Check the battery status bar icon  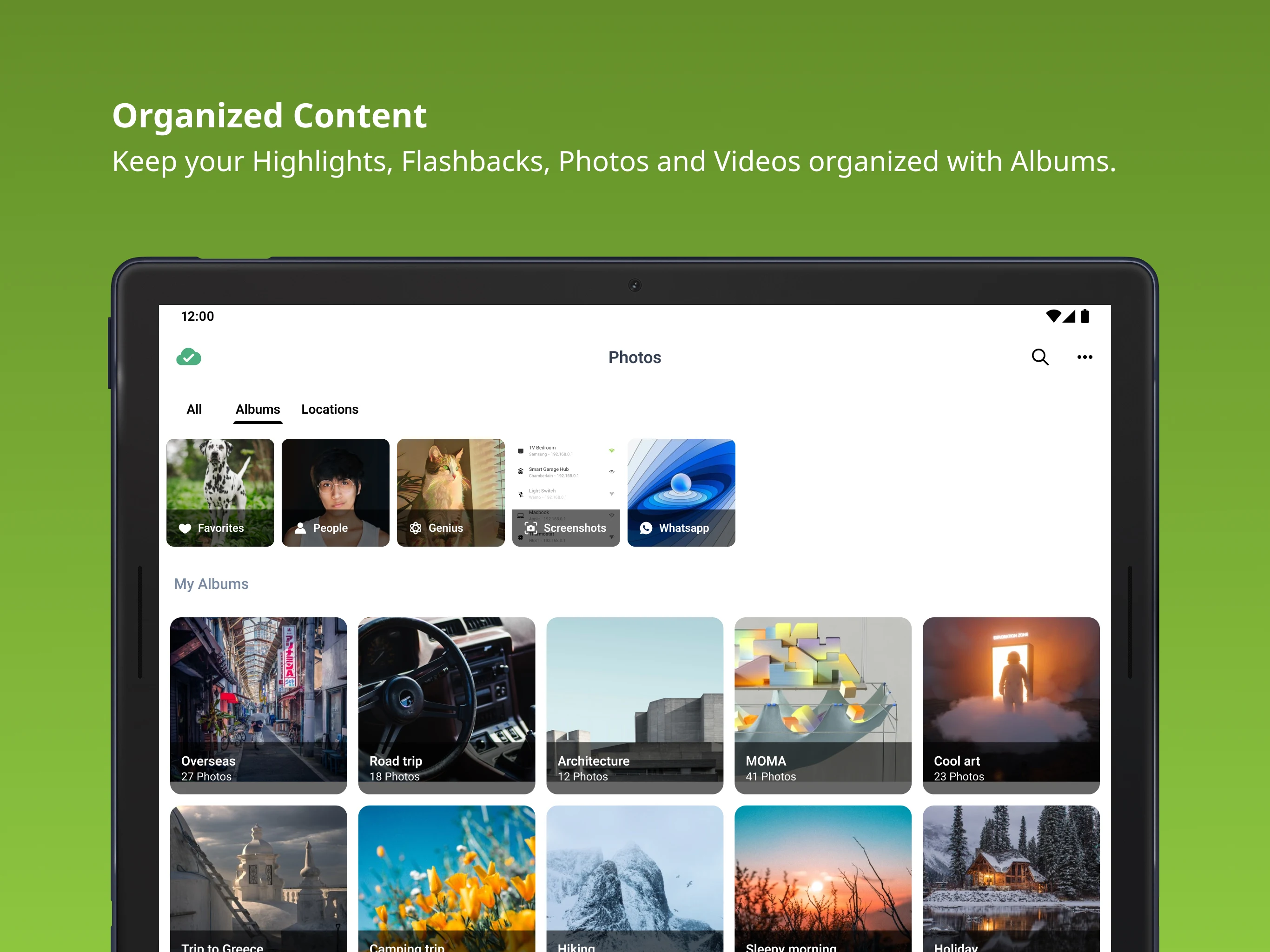point(1085,316)
